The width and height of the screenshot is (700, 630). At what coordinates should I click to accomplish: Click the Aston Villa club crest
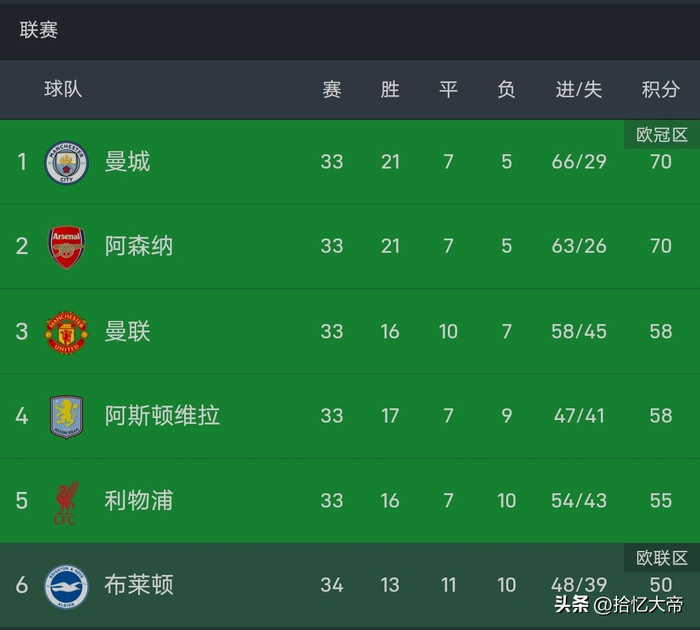(x=67, y=416)
